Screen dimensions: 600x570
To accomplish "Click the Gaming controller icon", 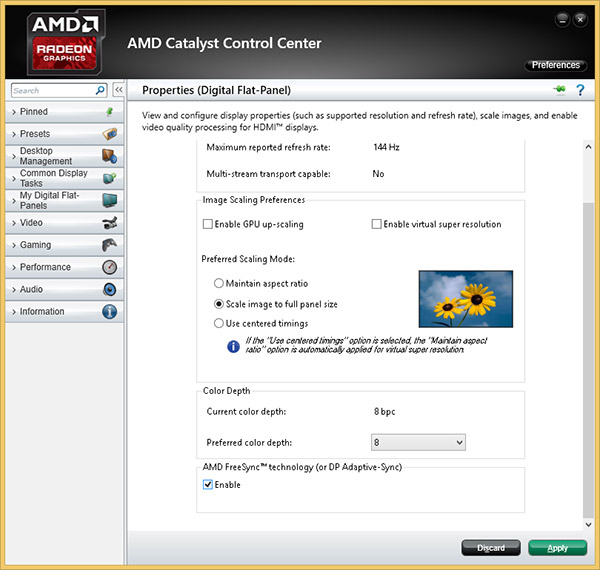I will point(110,245).
